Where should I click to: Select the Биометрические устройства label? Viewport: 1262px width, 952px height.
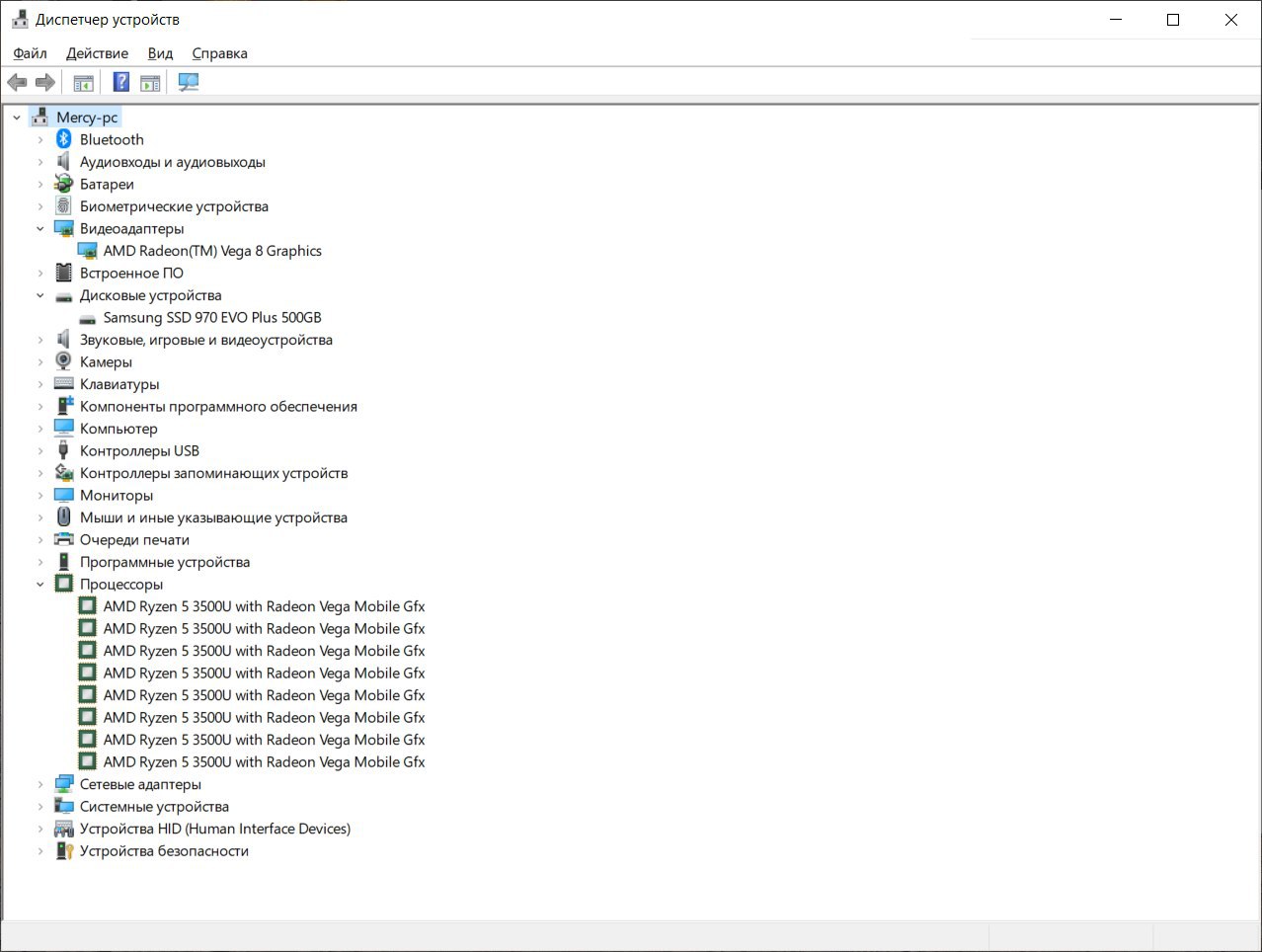pos(174,206)
